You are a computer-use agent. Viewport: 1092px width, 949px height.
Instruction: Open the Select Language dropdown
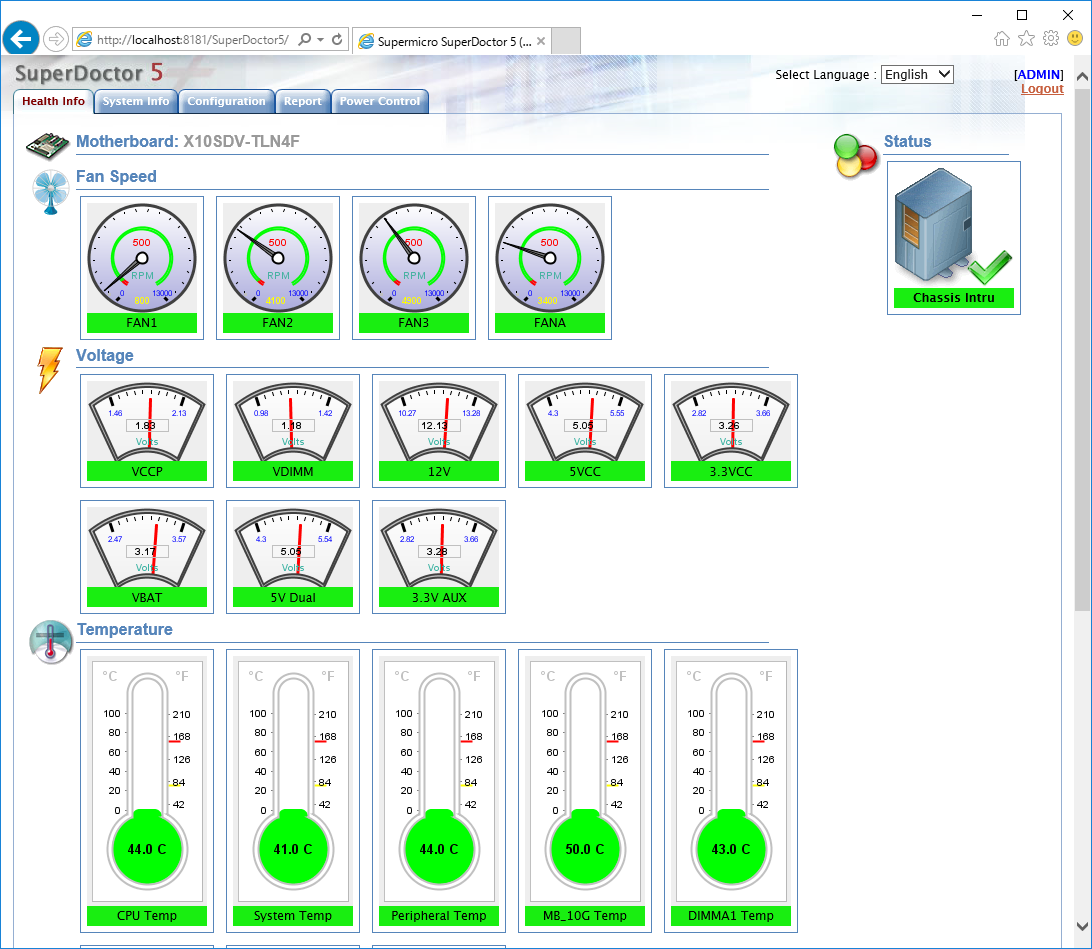(916, 74)
